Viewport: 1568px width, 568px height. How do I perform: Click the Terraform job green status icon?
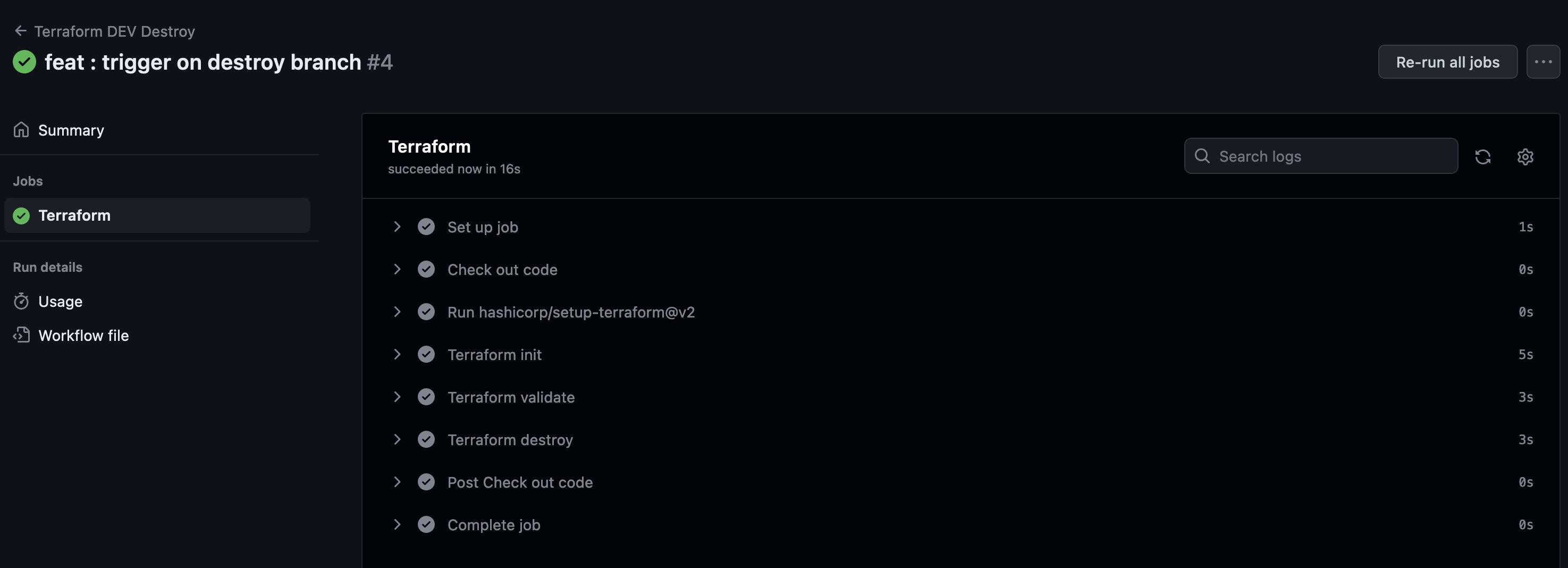click(x=21, y=215)
